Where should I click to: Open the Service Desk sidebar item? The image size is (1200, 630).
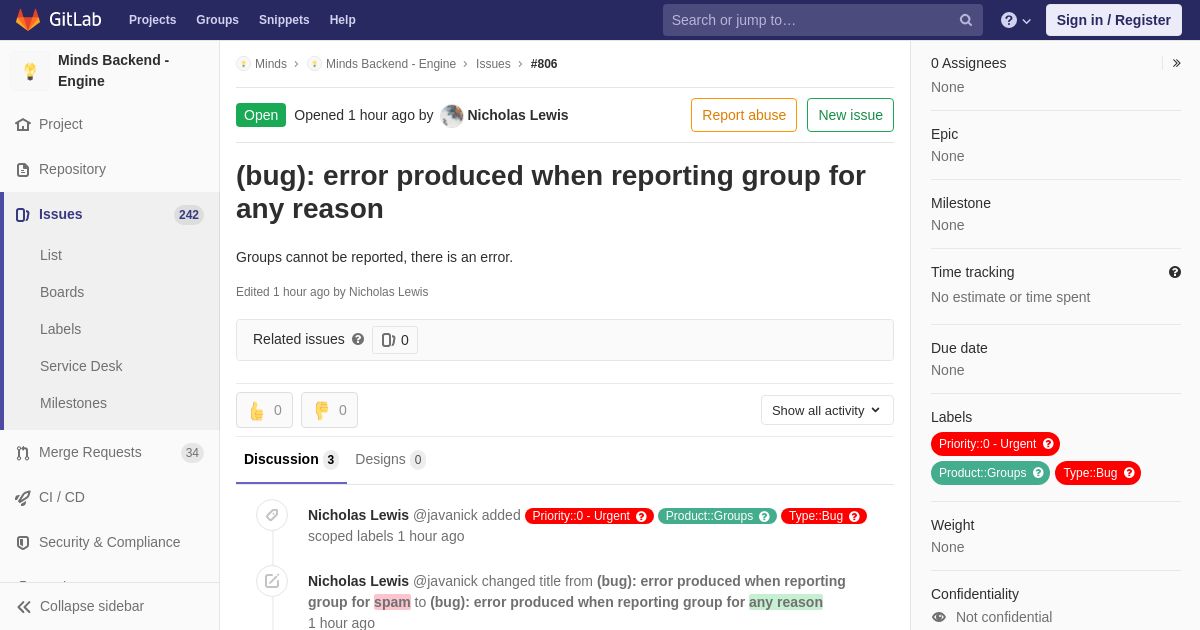tap(81, 366)
